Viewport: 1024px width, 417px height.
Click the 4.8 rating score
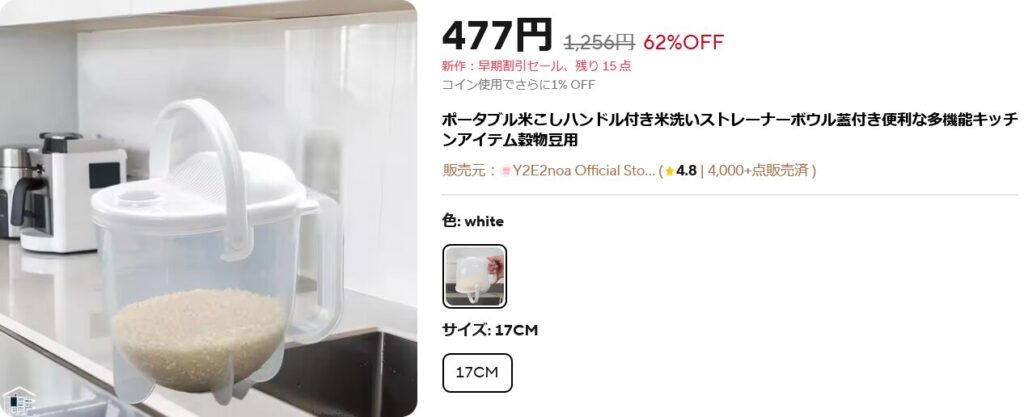point(686,171)
